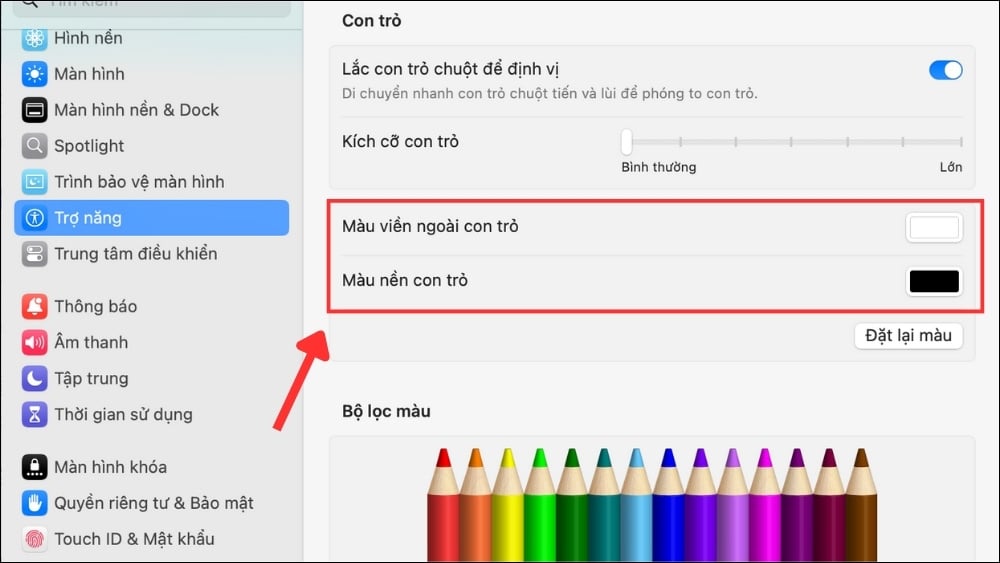1000x563 pixels.
Task: Click the Thông báo bell icon
Action: click(35, 307)
